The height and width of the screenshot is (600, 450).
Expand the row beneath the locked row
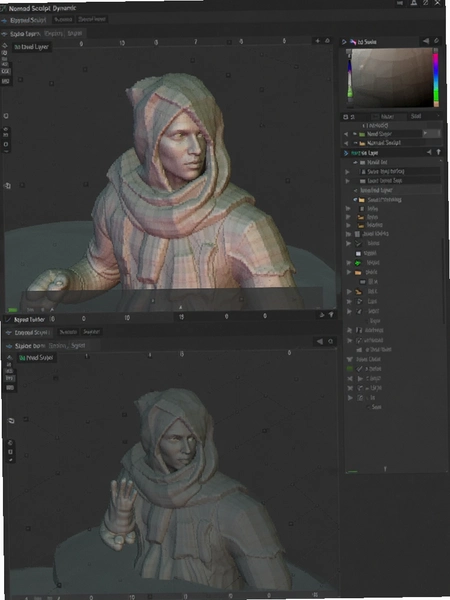tap(347, 181)
